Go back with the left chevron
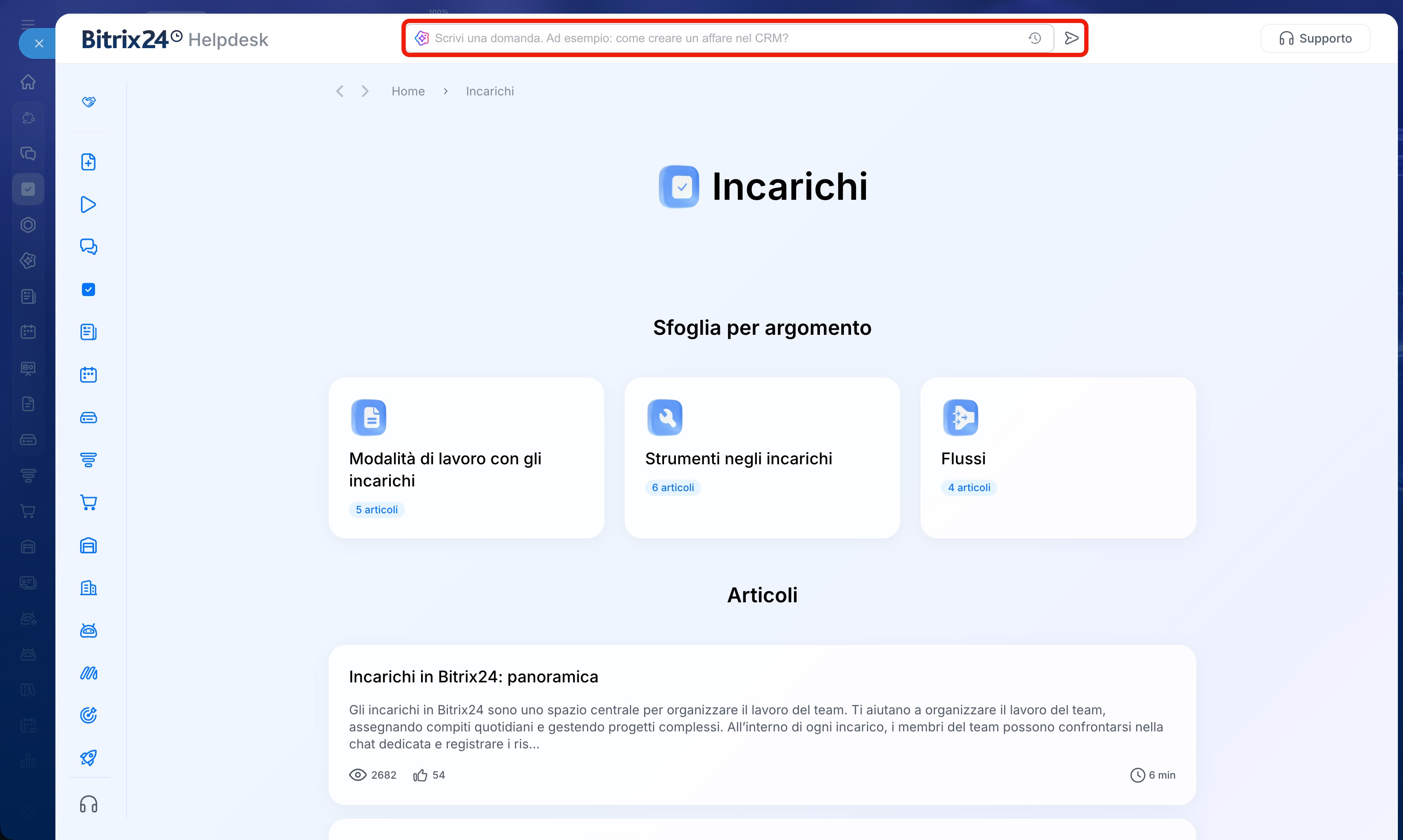Viewport: 1403px width, 840px height. click(x=340, y=91)
